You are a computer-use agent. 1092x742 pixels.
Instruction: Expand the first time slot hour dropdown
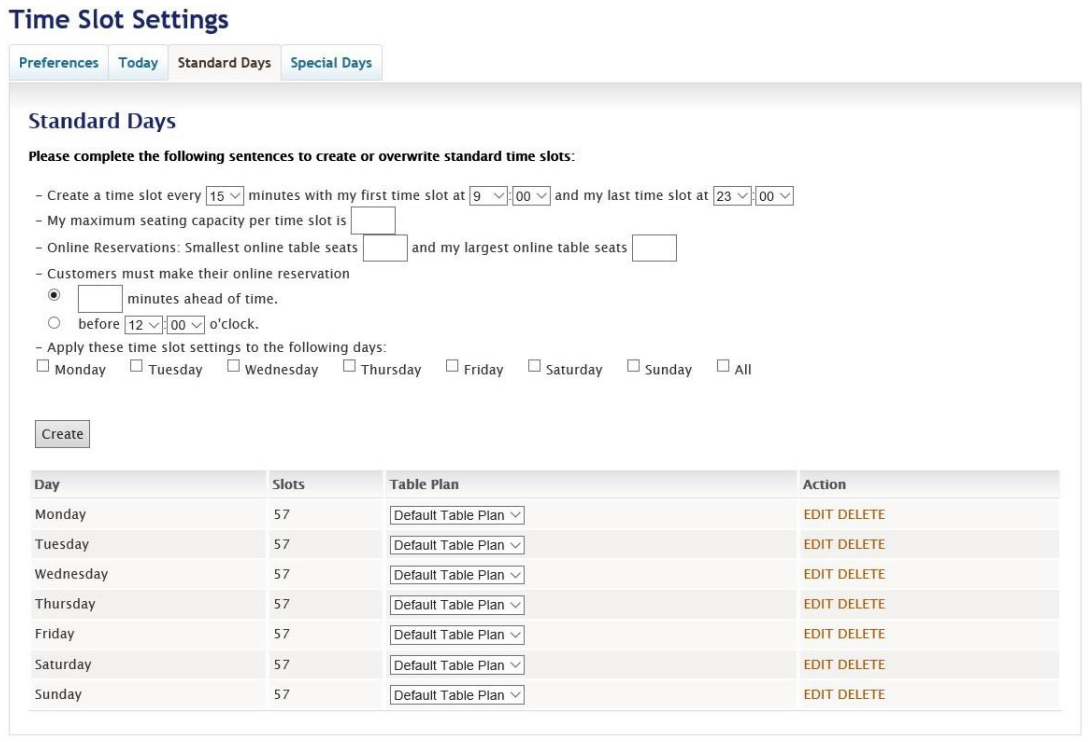488,196
